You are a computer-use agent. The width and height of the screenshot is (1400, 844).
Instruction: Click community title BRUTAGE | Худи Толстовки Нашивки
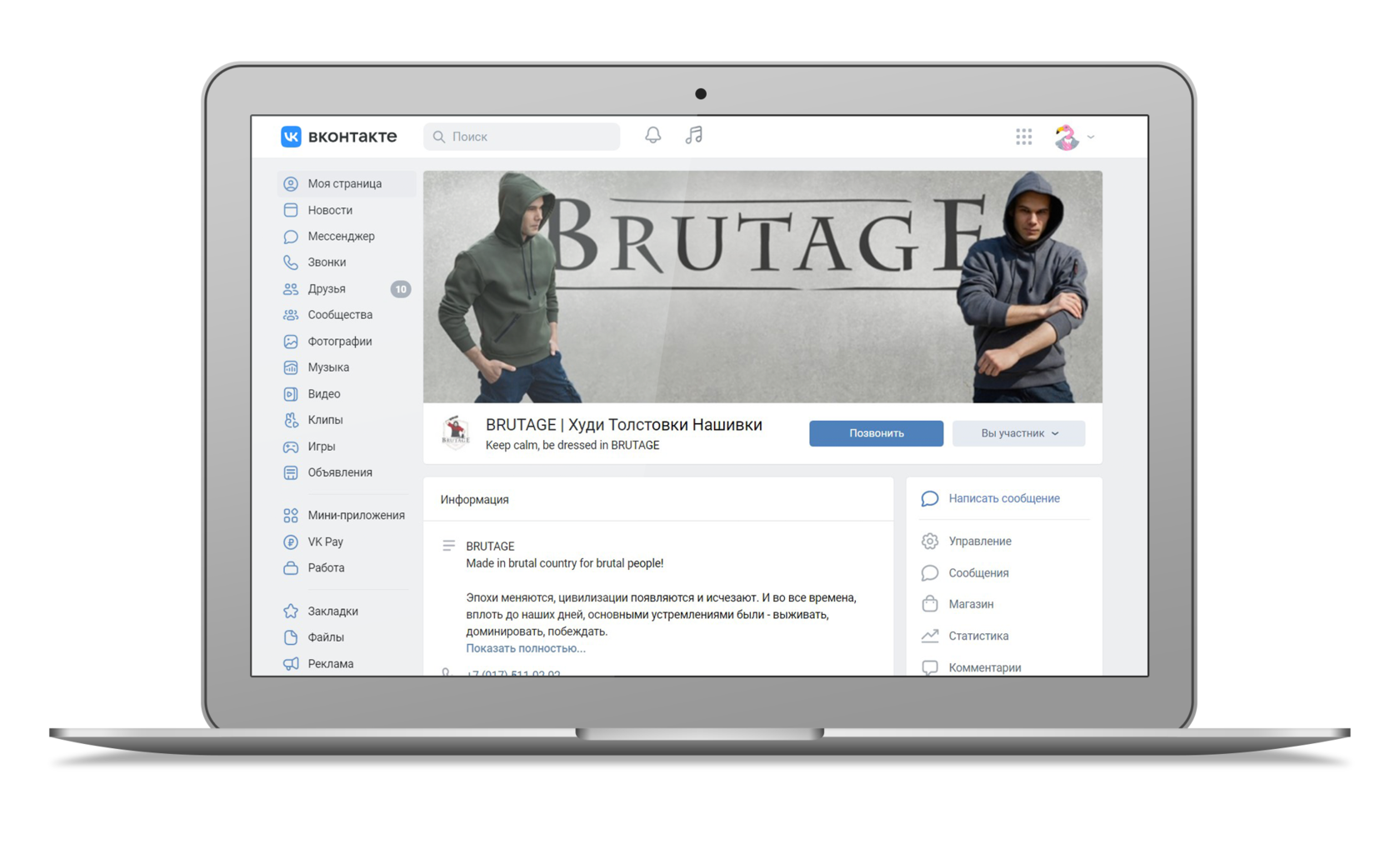pos(624,425)
